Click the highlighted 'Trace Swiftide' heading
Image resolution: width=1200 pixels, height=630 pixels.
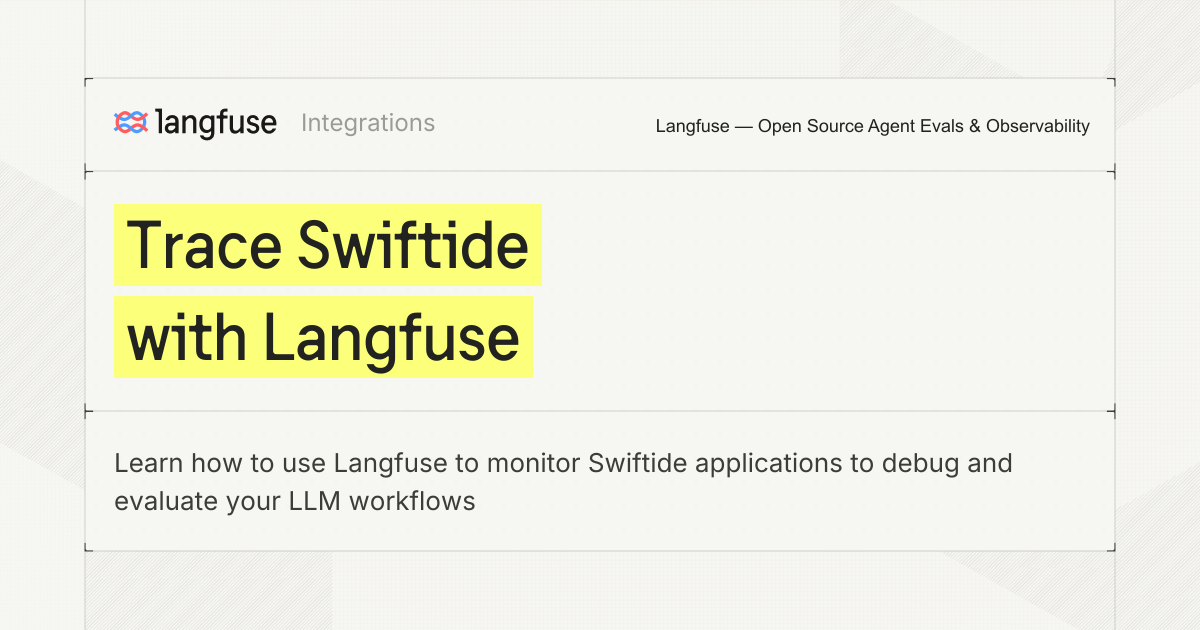(328, 245)
